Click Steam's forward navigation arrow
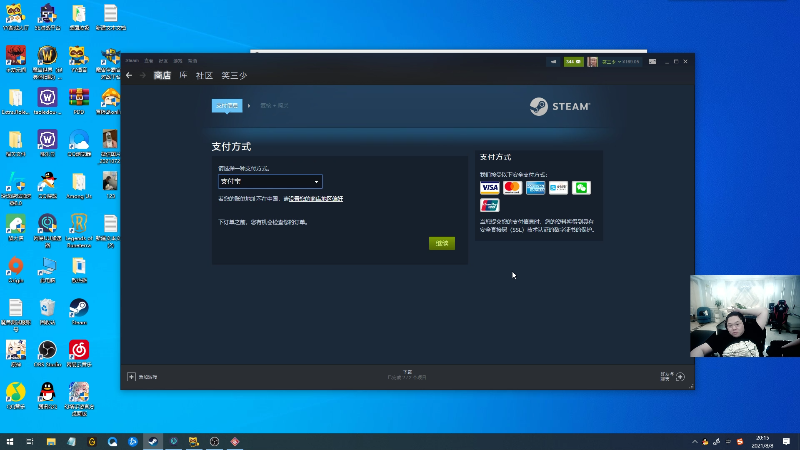Viewport: 800px width, 450px height. [x=143, y=76]
